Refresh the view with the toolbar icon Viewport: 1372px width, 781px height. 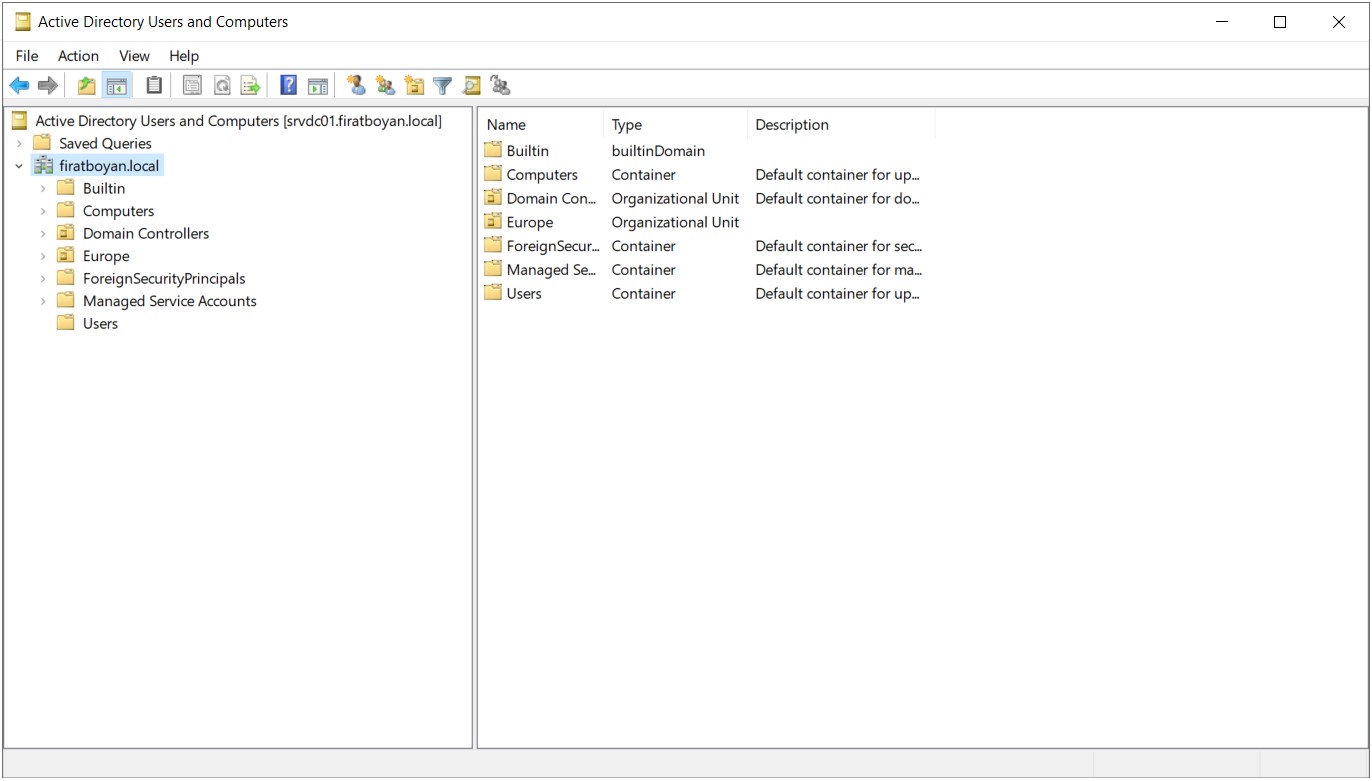point(222,86)
